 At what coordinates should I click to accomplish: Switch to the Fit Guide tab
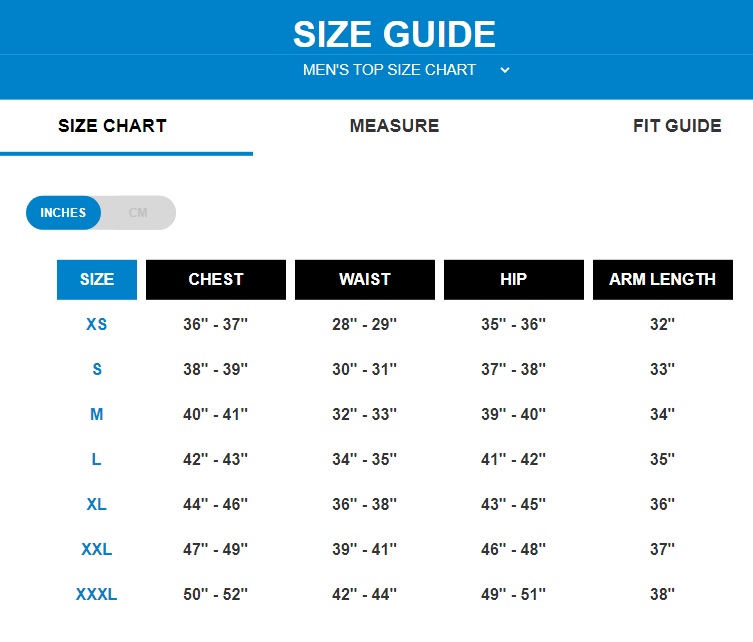[677, 126]
